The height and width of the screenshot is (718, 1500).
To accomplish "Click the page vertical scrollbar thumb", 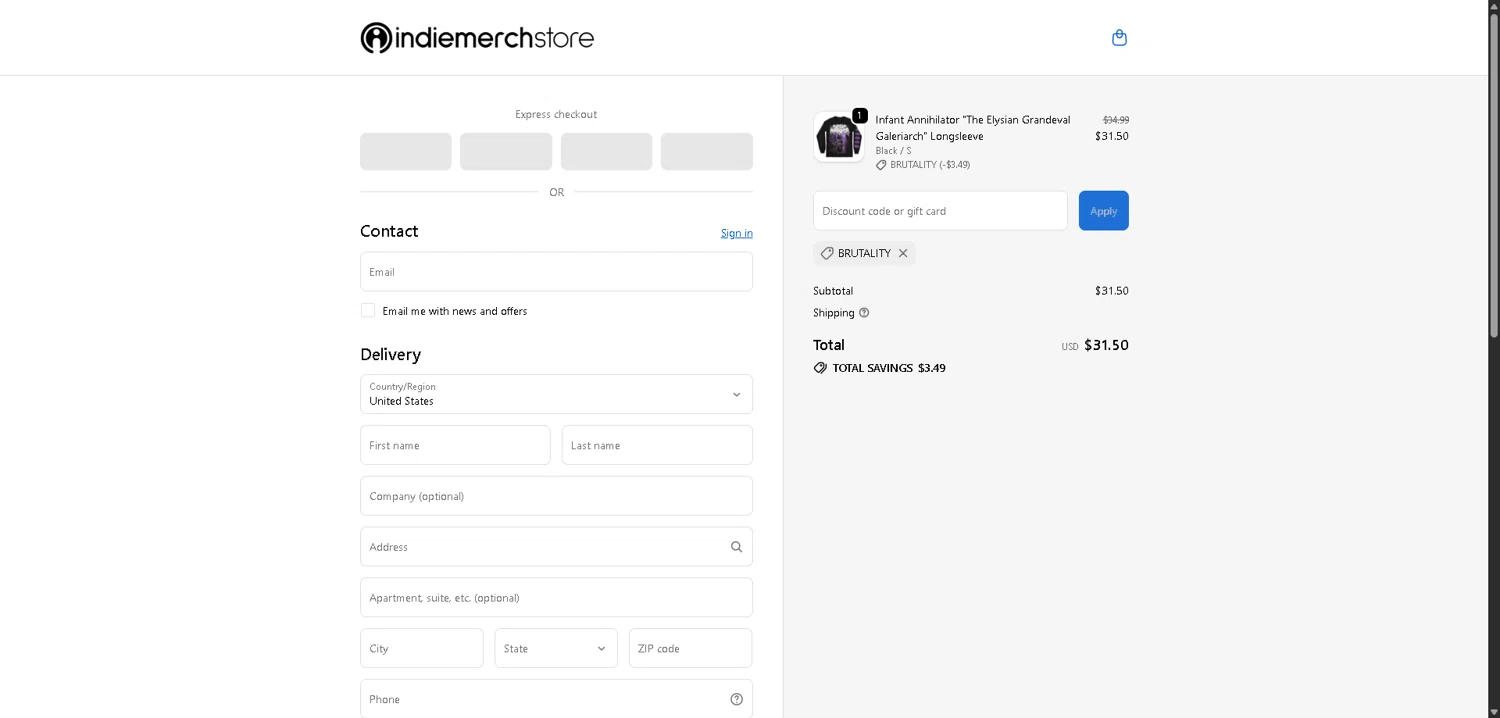I will (1494, 175).
